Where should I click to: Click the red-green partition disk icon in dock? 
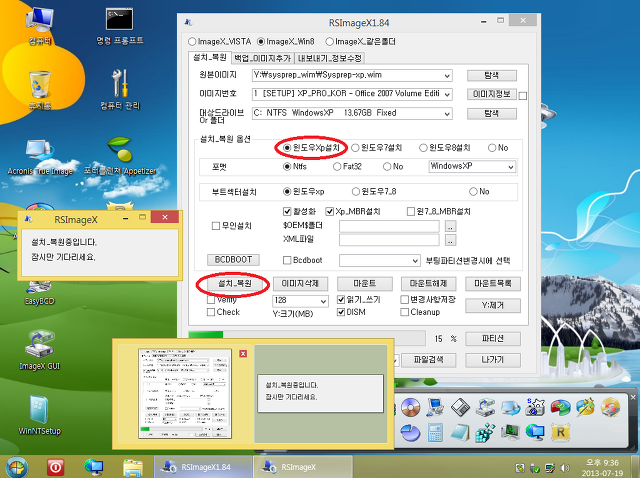tap(560, 407)
